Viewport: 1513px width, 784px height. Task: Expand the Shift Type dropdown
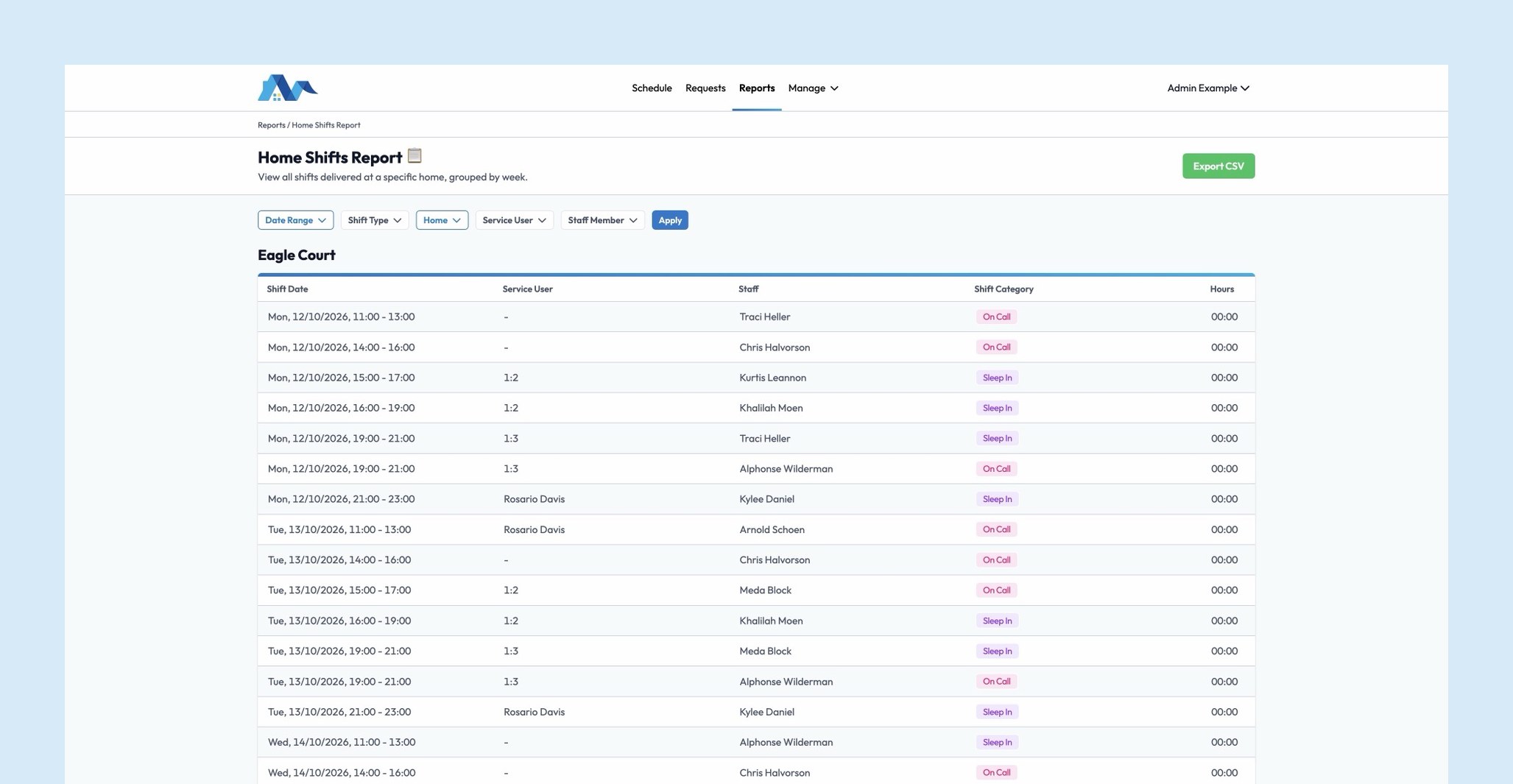coord(374,220)
